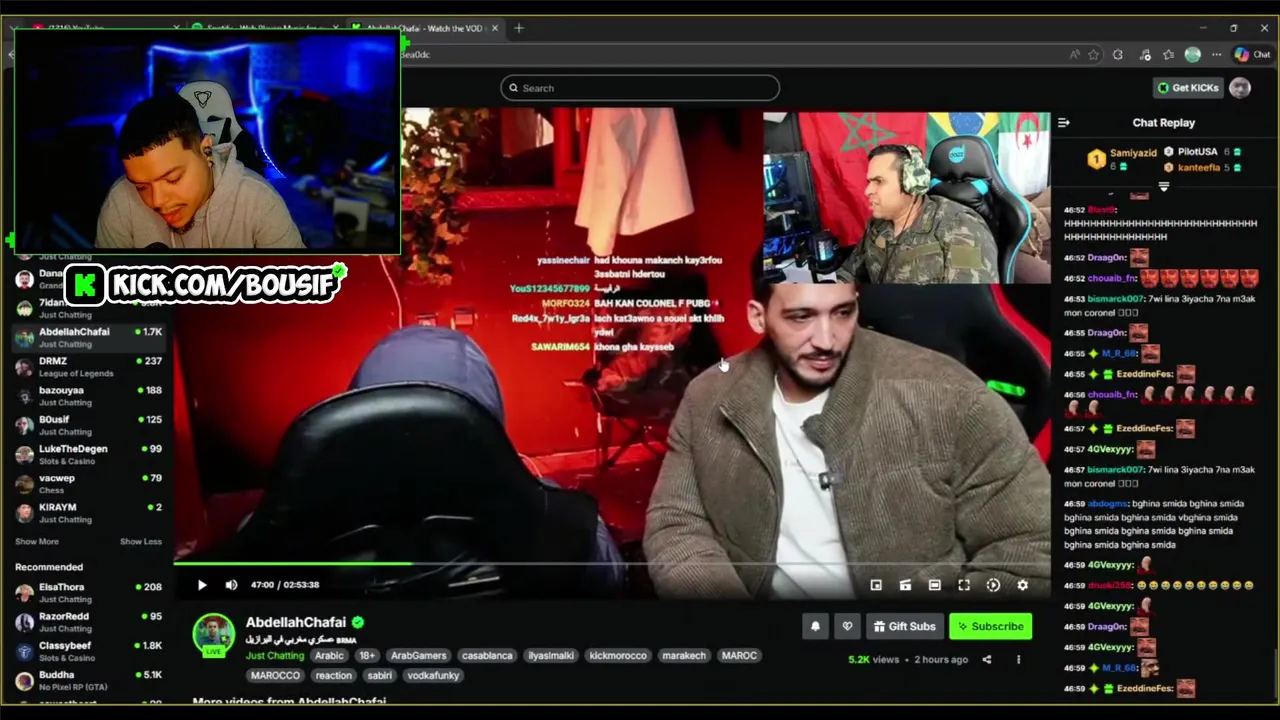
Task: Focus the Kick search field
Action: pyautogui.click(x=640, y=88)
